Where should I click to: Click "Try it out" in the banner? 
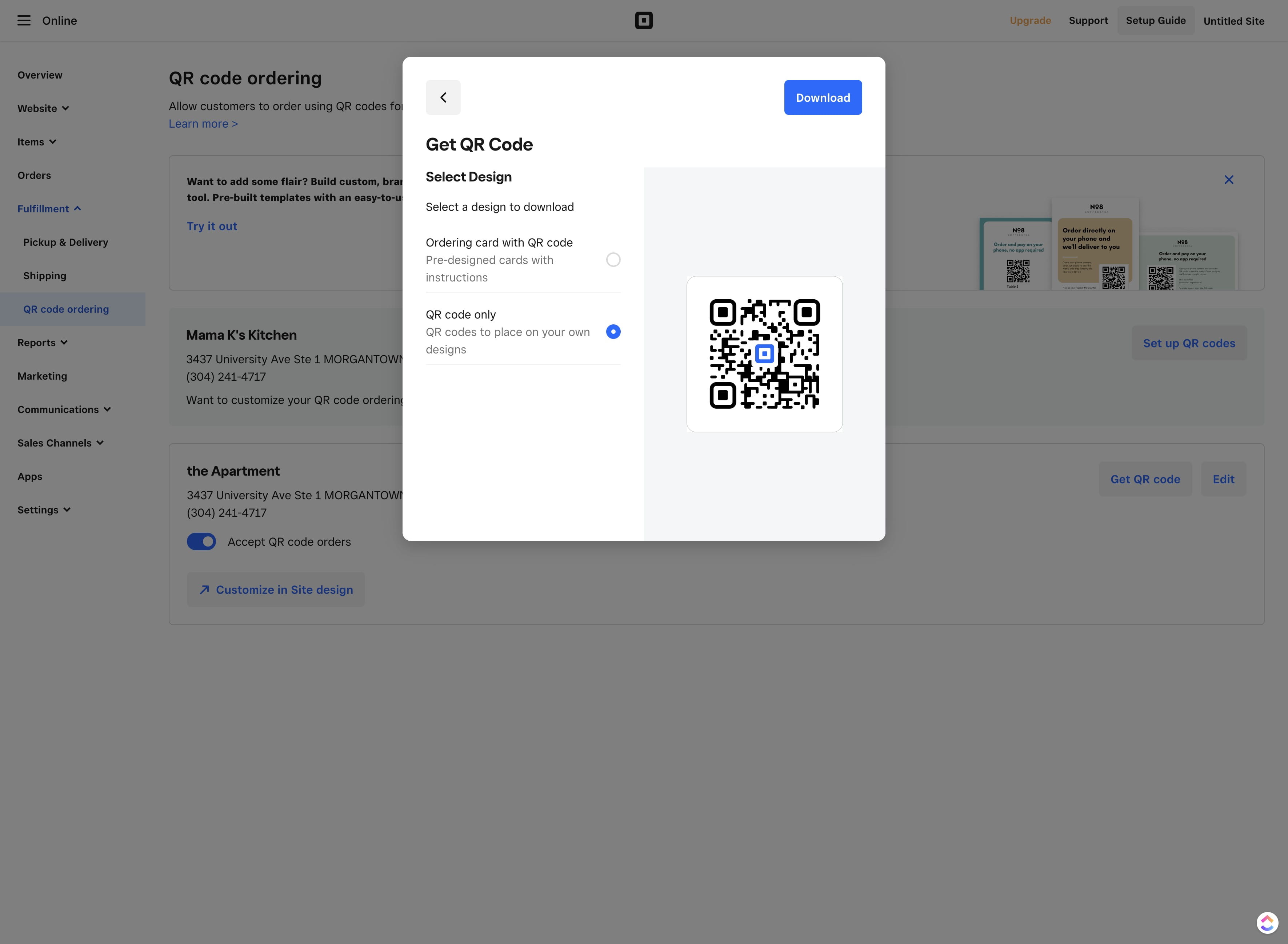211,226
